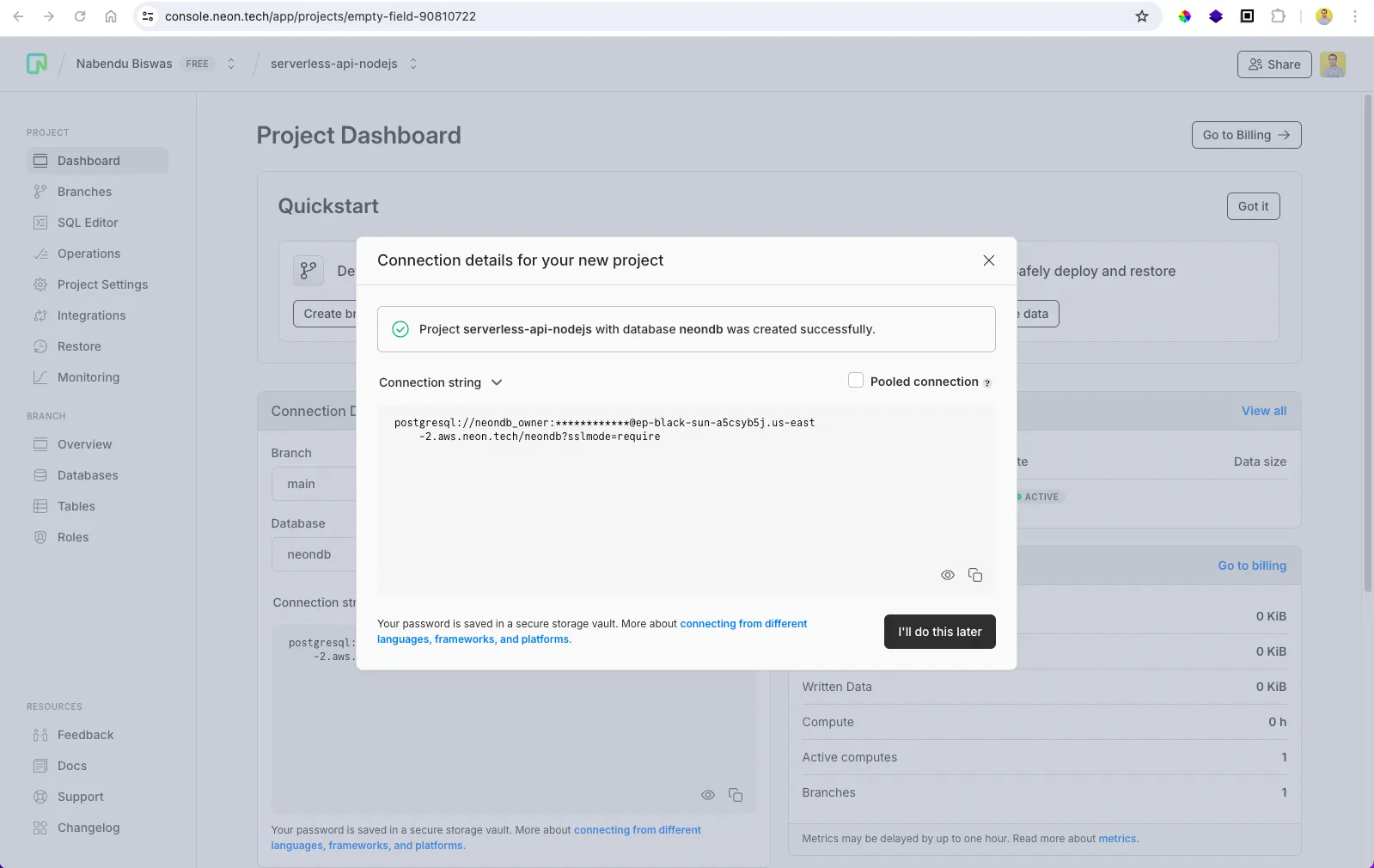
Task: Click the site info icon in address bar
Action: pos(148,16)
